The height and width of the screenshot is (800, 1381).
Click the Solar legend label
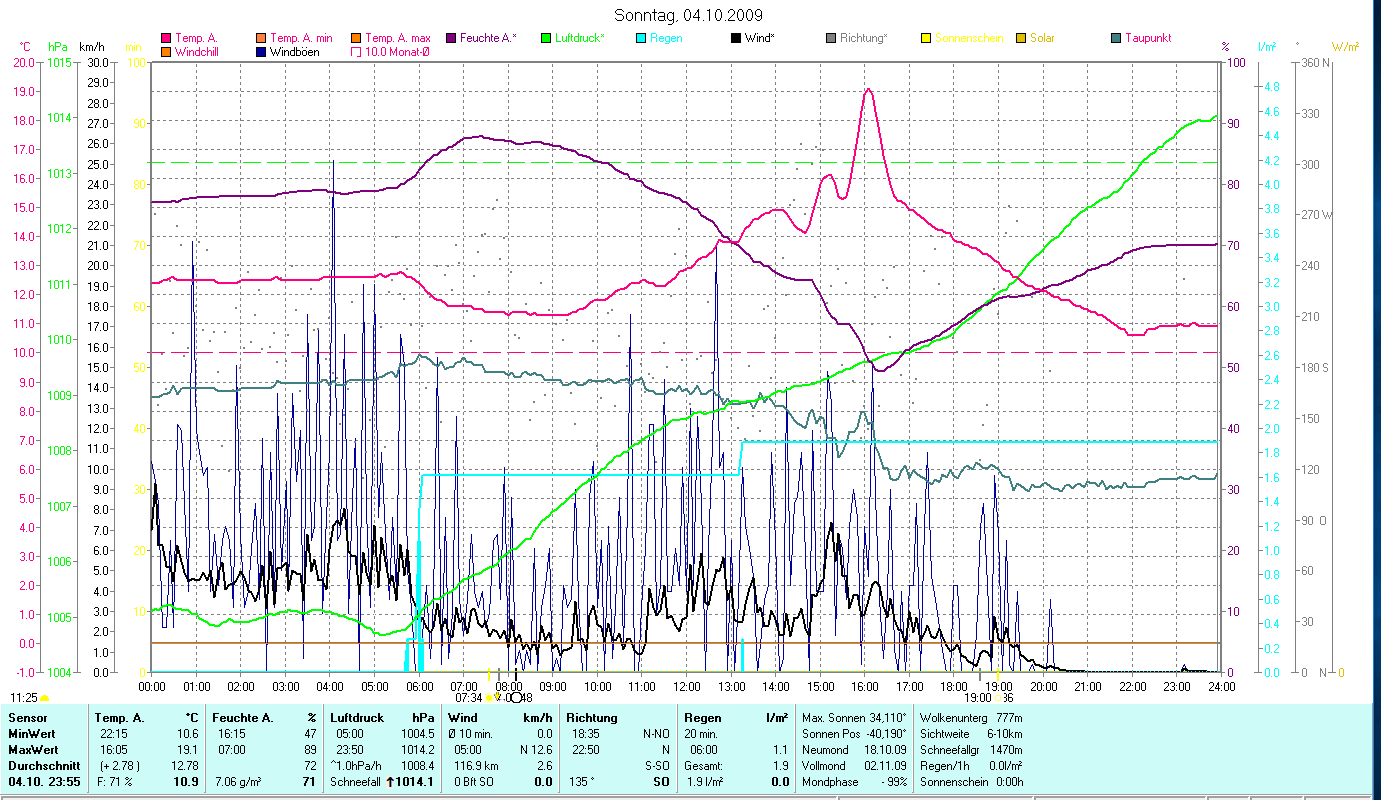coord(1042,39)
